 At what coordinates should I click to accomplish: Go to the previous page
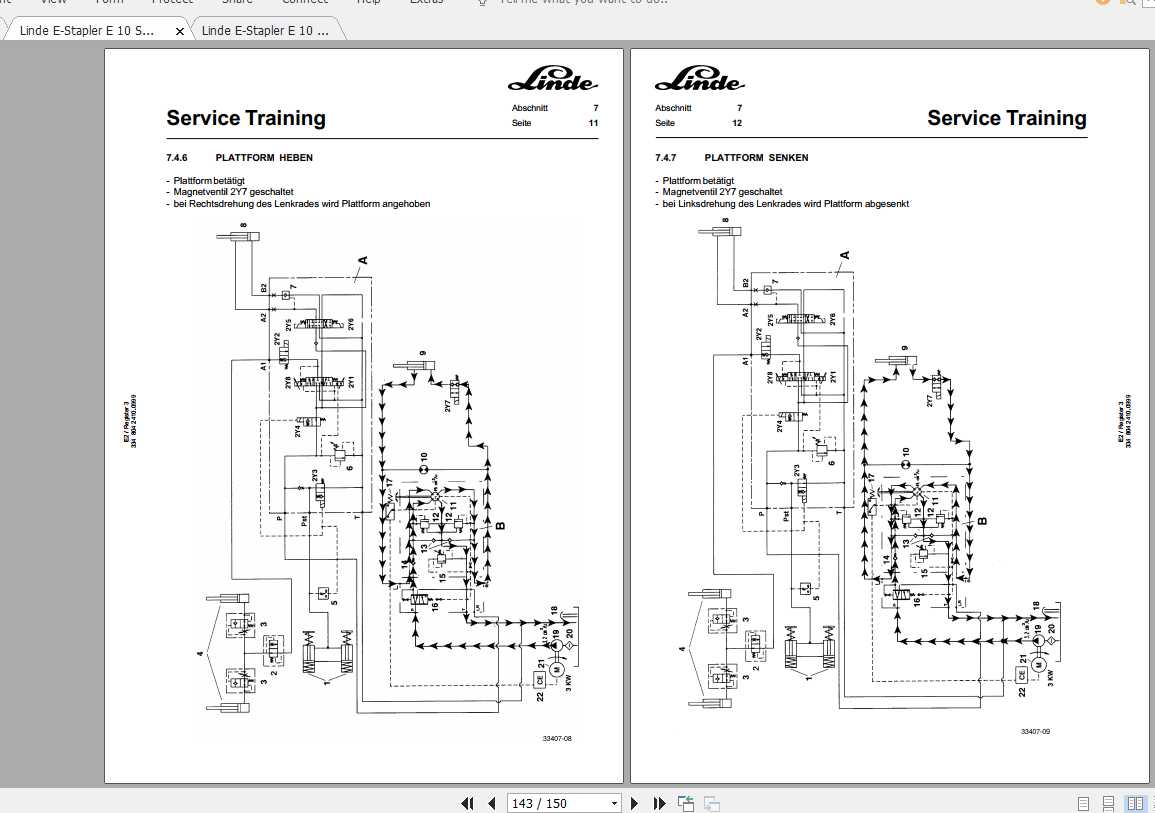491,803
